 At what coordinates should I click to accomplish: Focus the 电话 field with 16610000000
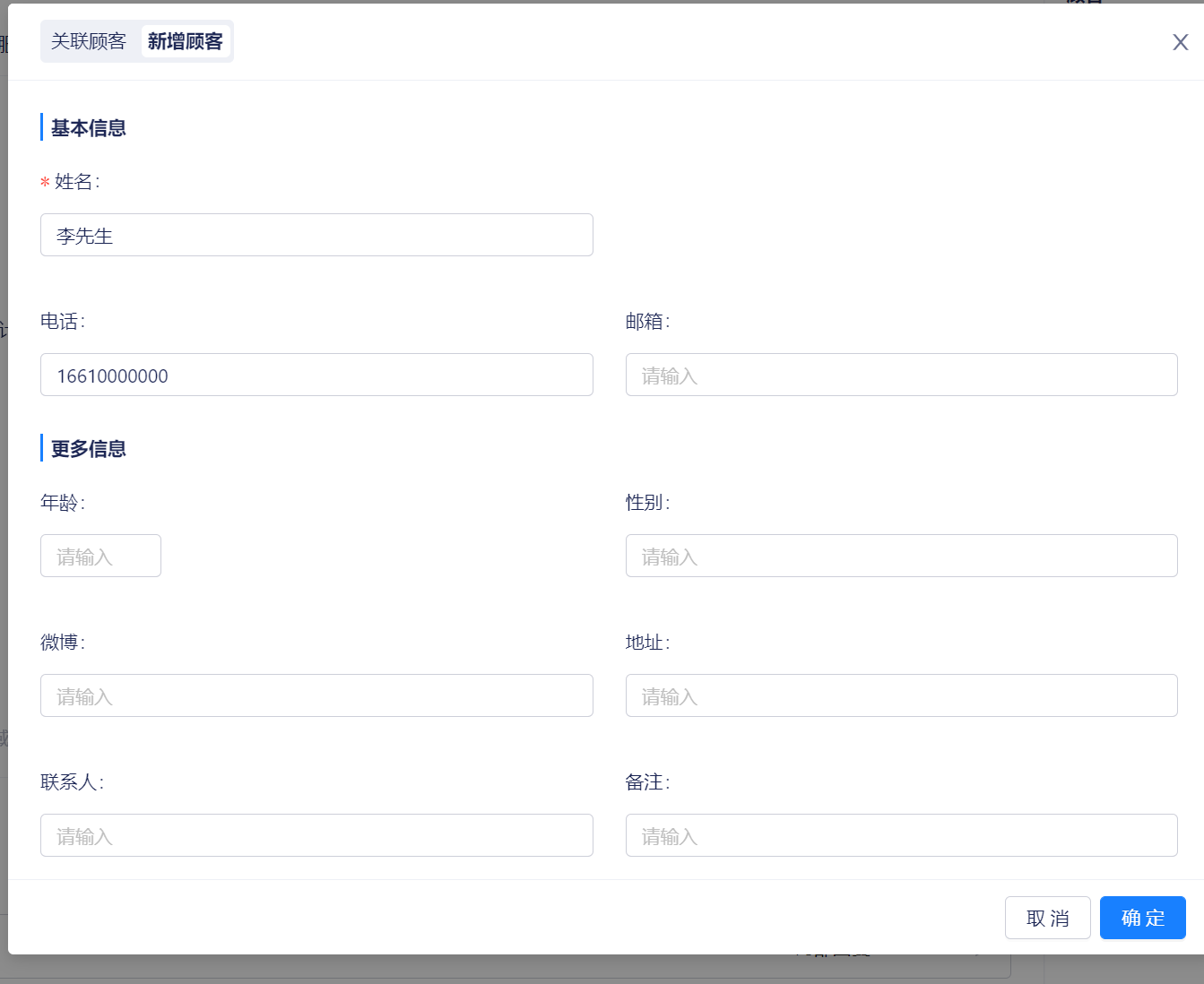click(x=316, y=375)
